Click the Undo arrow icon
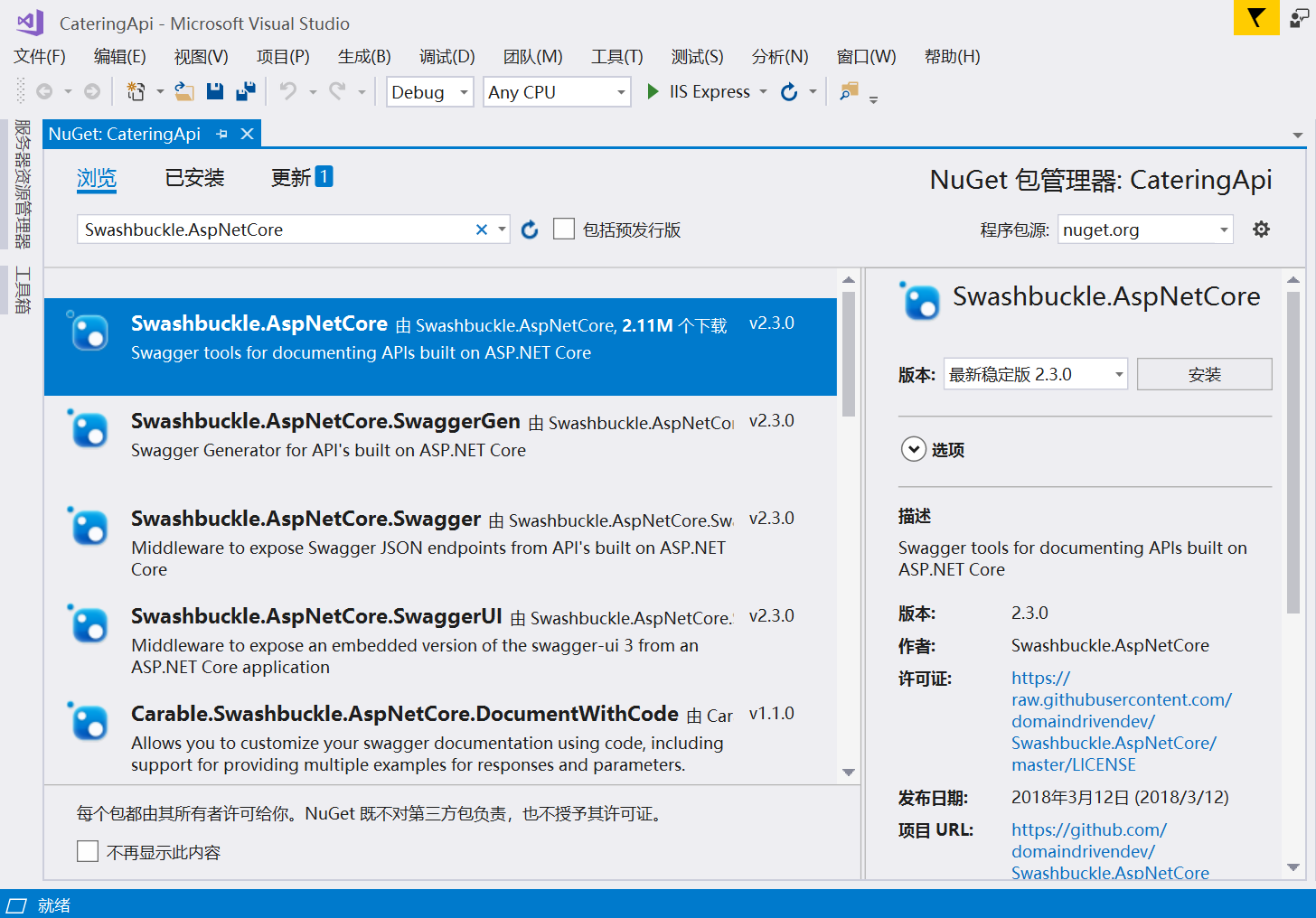 point(288,91)
